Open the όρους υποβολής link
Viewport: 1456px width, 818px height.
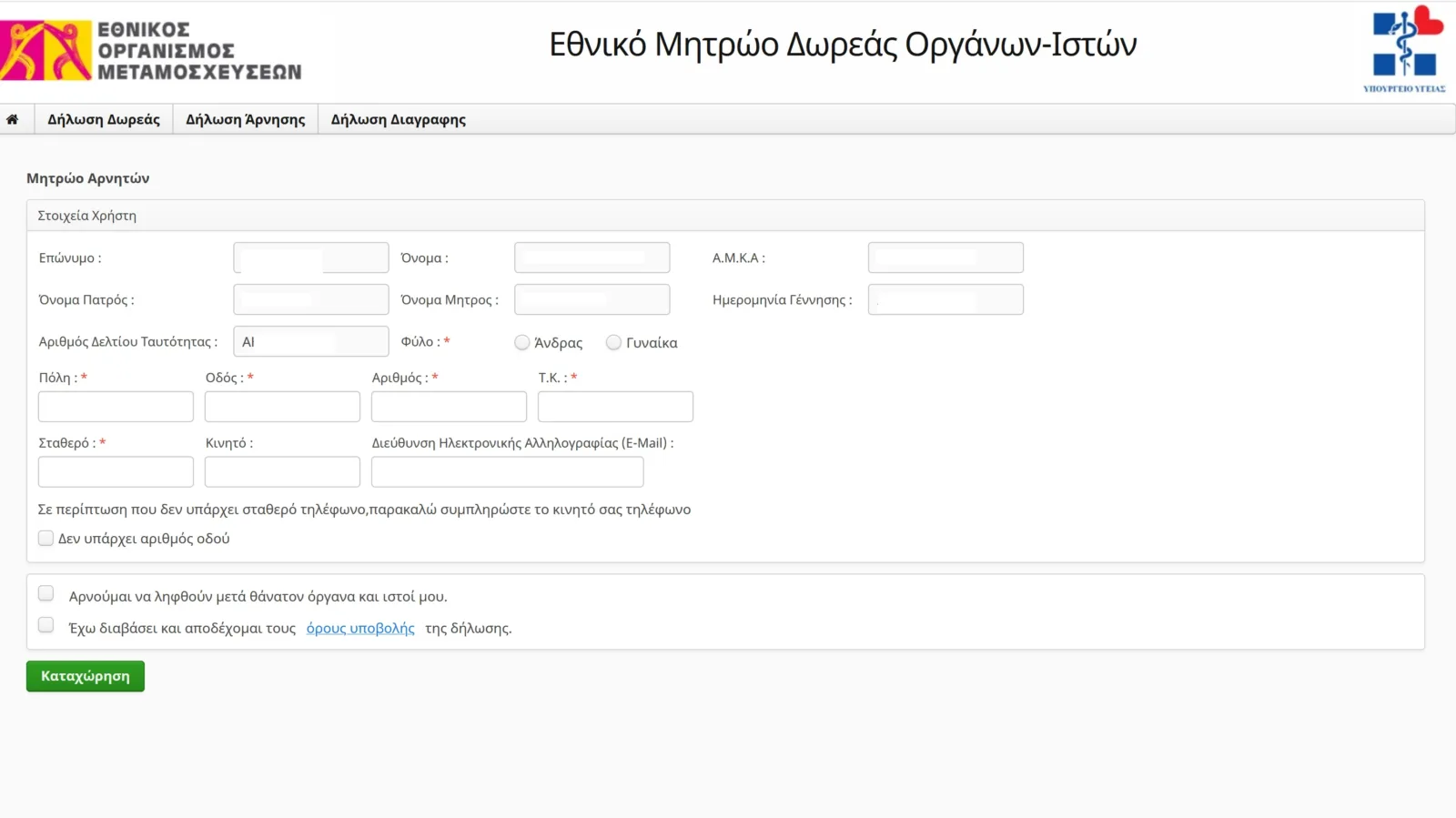[360, 628]
